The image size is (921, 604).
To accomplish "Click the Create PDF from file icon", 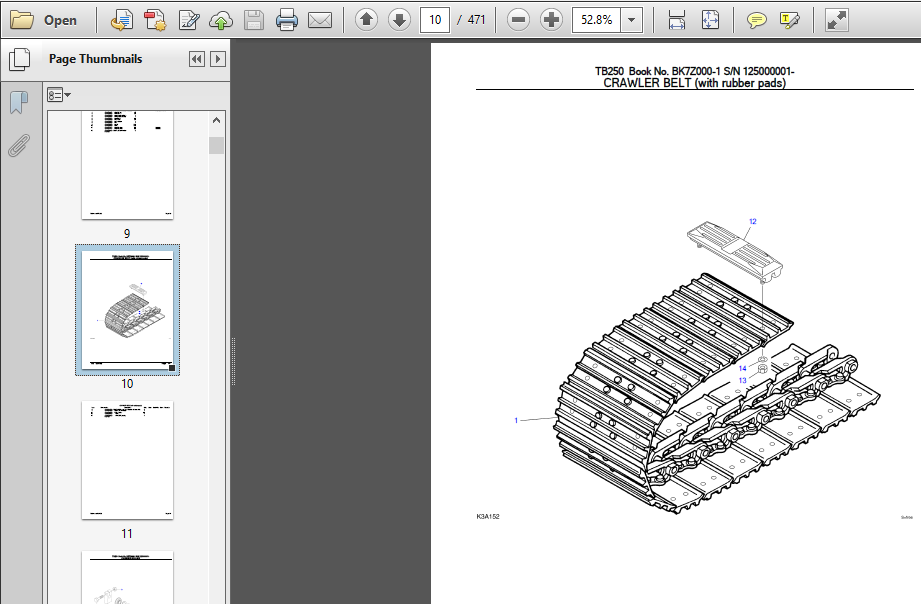I will pos(122,20).
